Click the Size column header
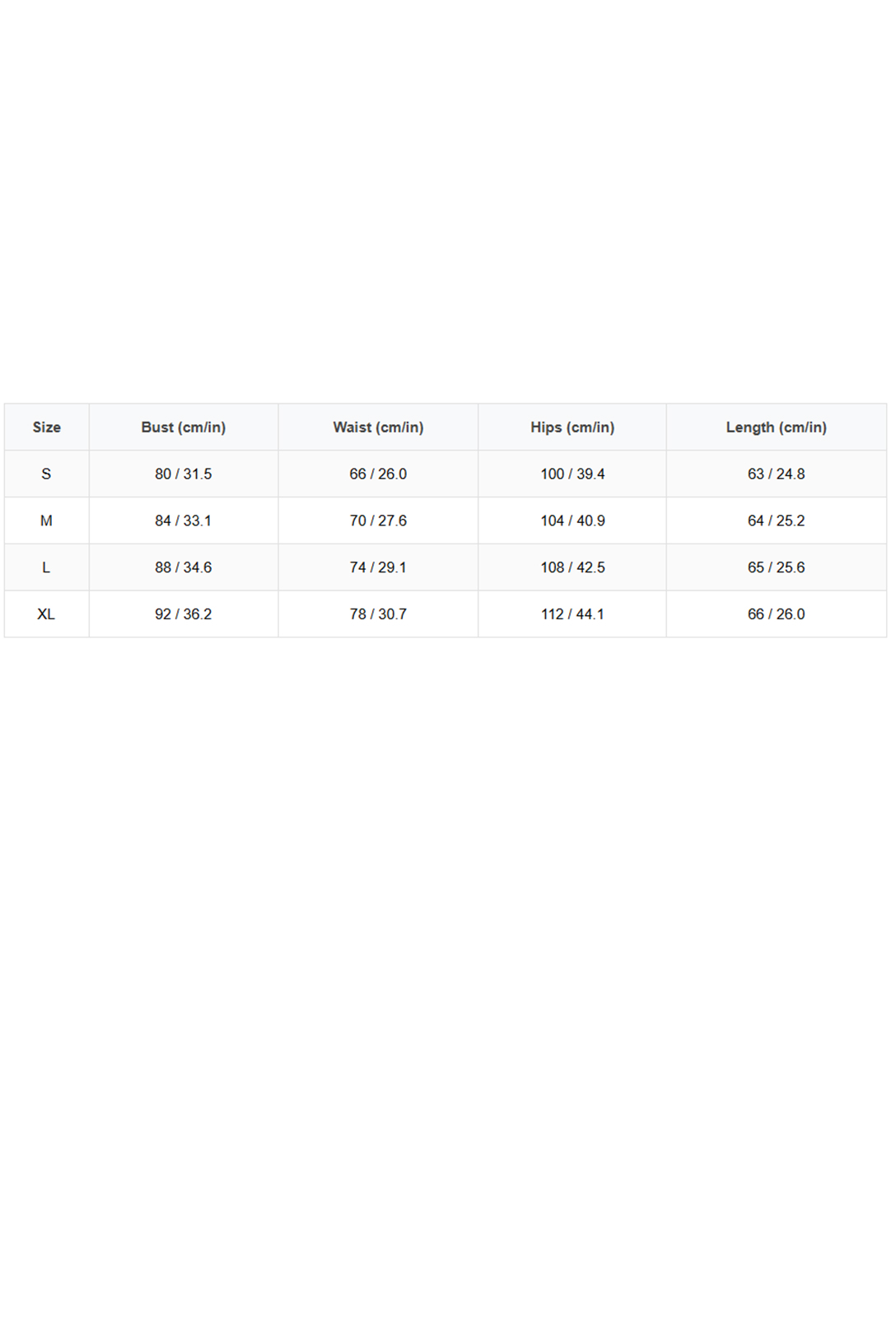Screen dimensions: 896x1344 [x=47, y=427]
